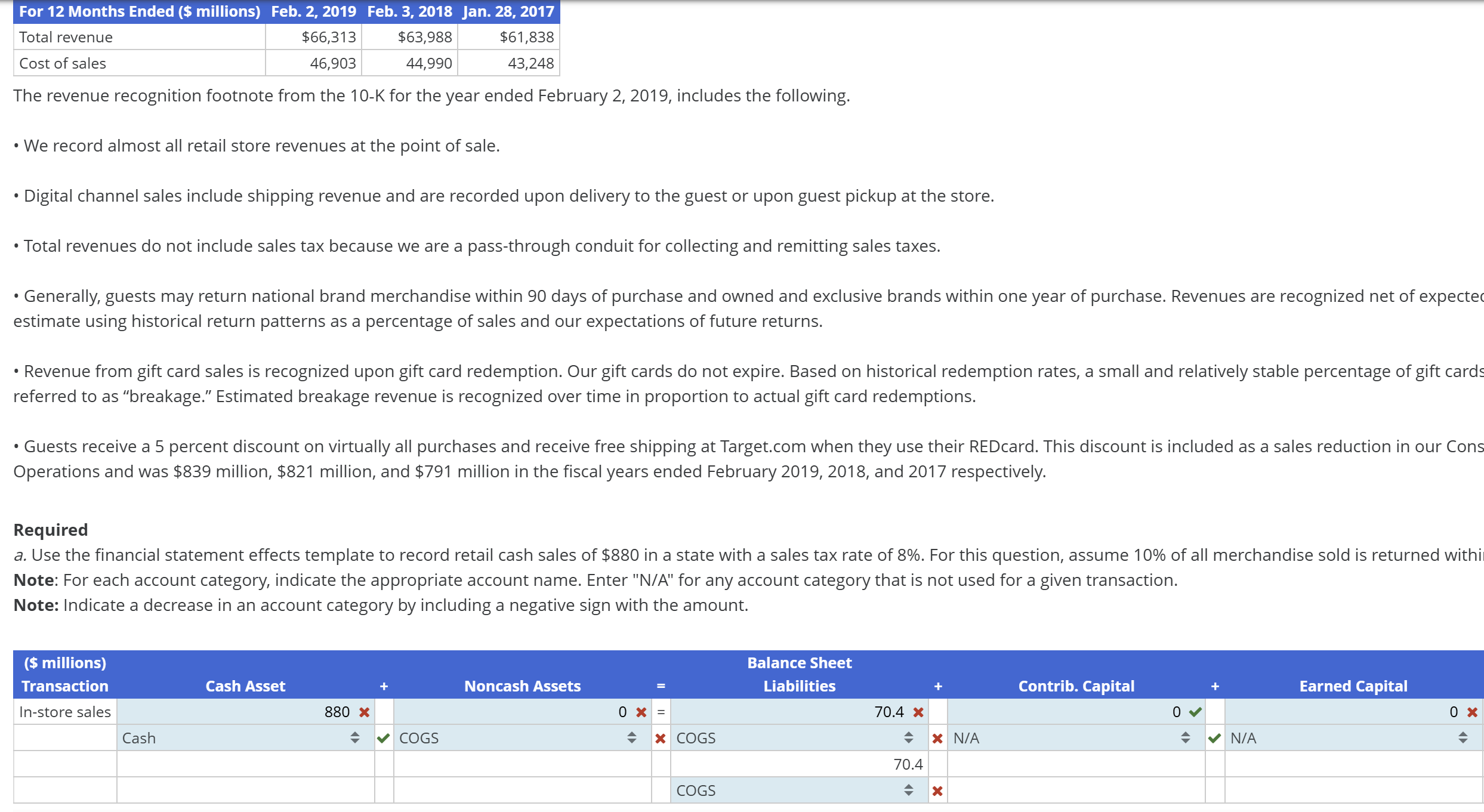Select the 70.4 Liabilities amount field
The height and width of the screenshot is (812, 1484).
(x=835, y=711)
